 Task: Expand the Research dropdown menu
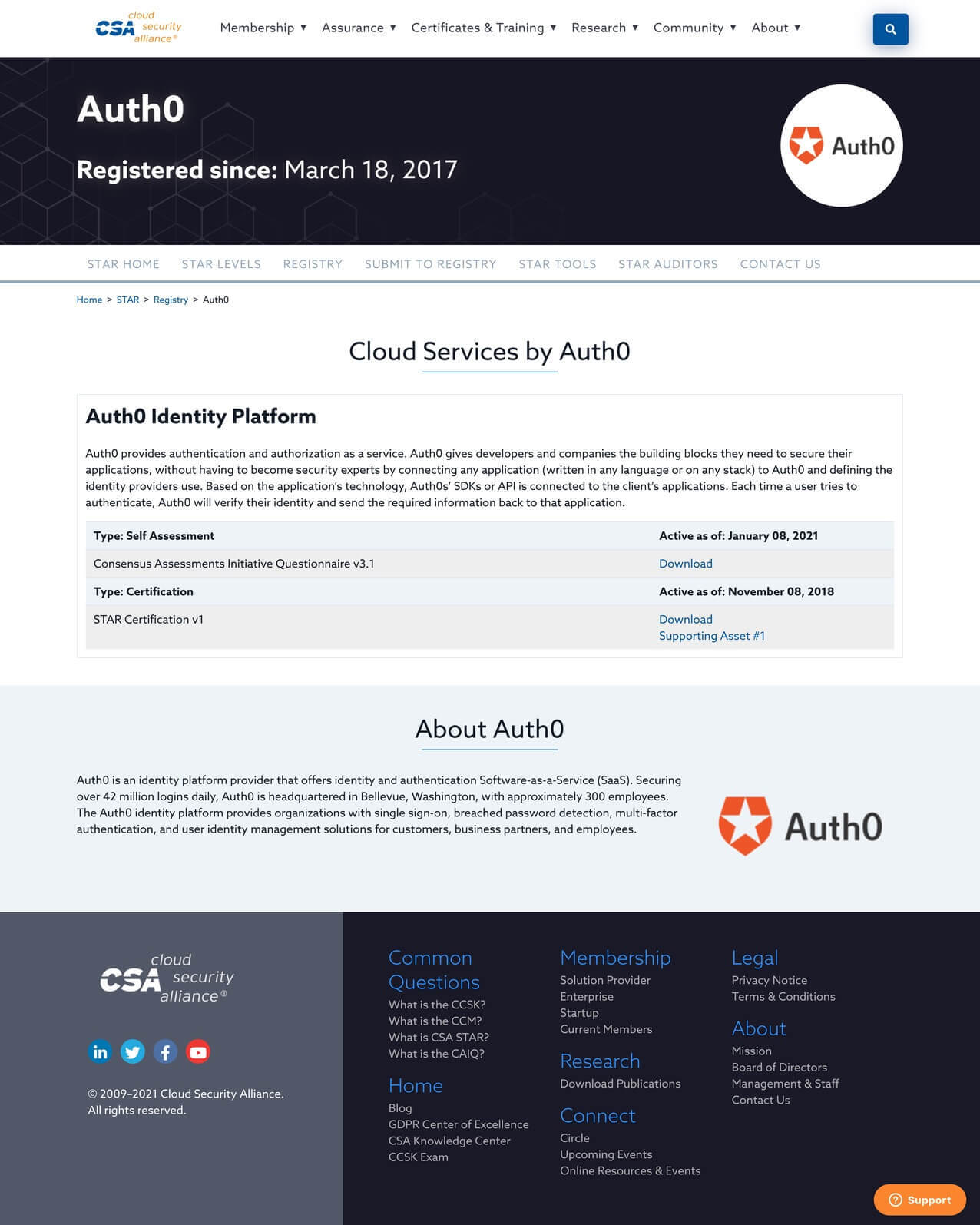(x=605, y=28)
